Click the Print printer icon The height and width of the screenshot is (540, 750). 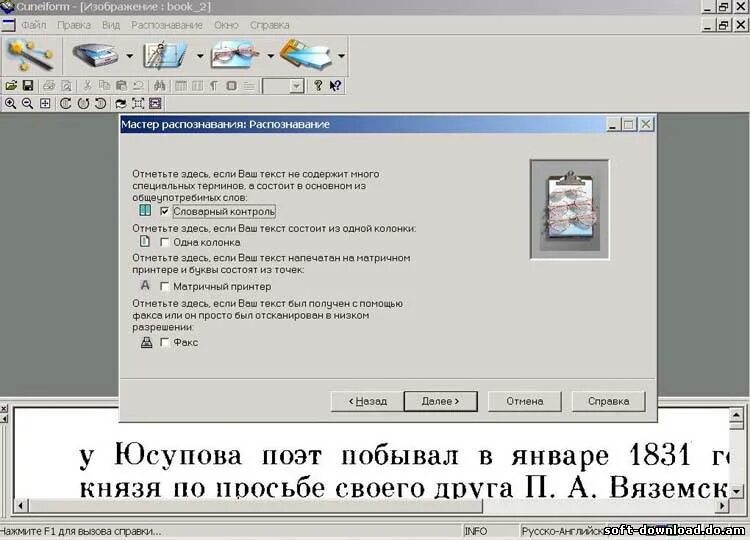tap(49, 86)
